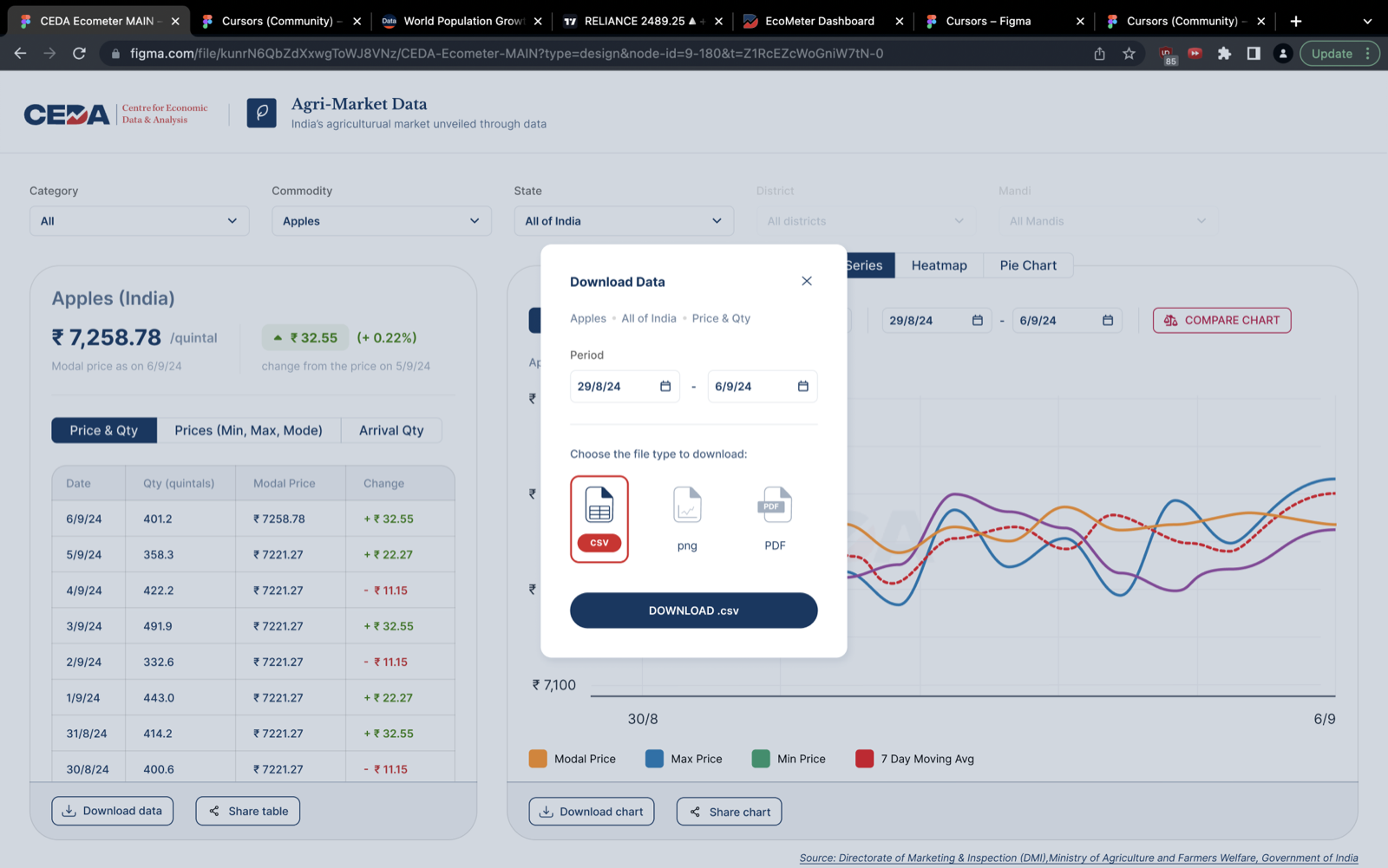1388x868 pixels.
Task: Click the Share table button
Action: pos(247,811)
